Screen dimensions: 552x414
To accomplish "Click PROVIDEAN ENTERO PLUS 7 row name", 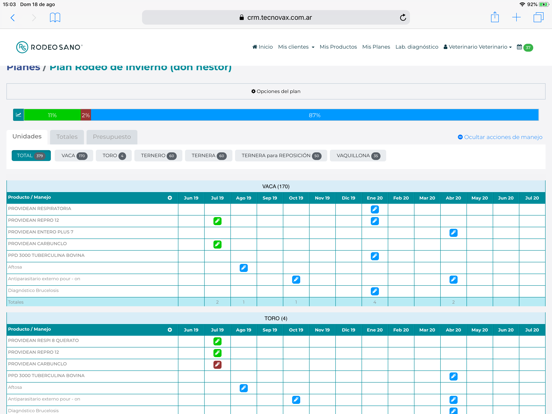I will [x=40, y=232].
